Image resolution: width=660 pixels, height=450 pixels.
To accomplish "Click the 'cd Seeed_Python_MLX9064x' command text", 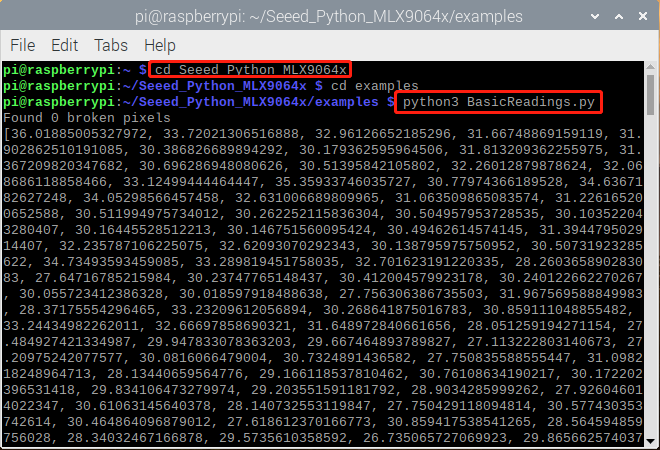I will click(x=250, y=69).
